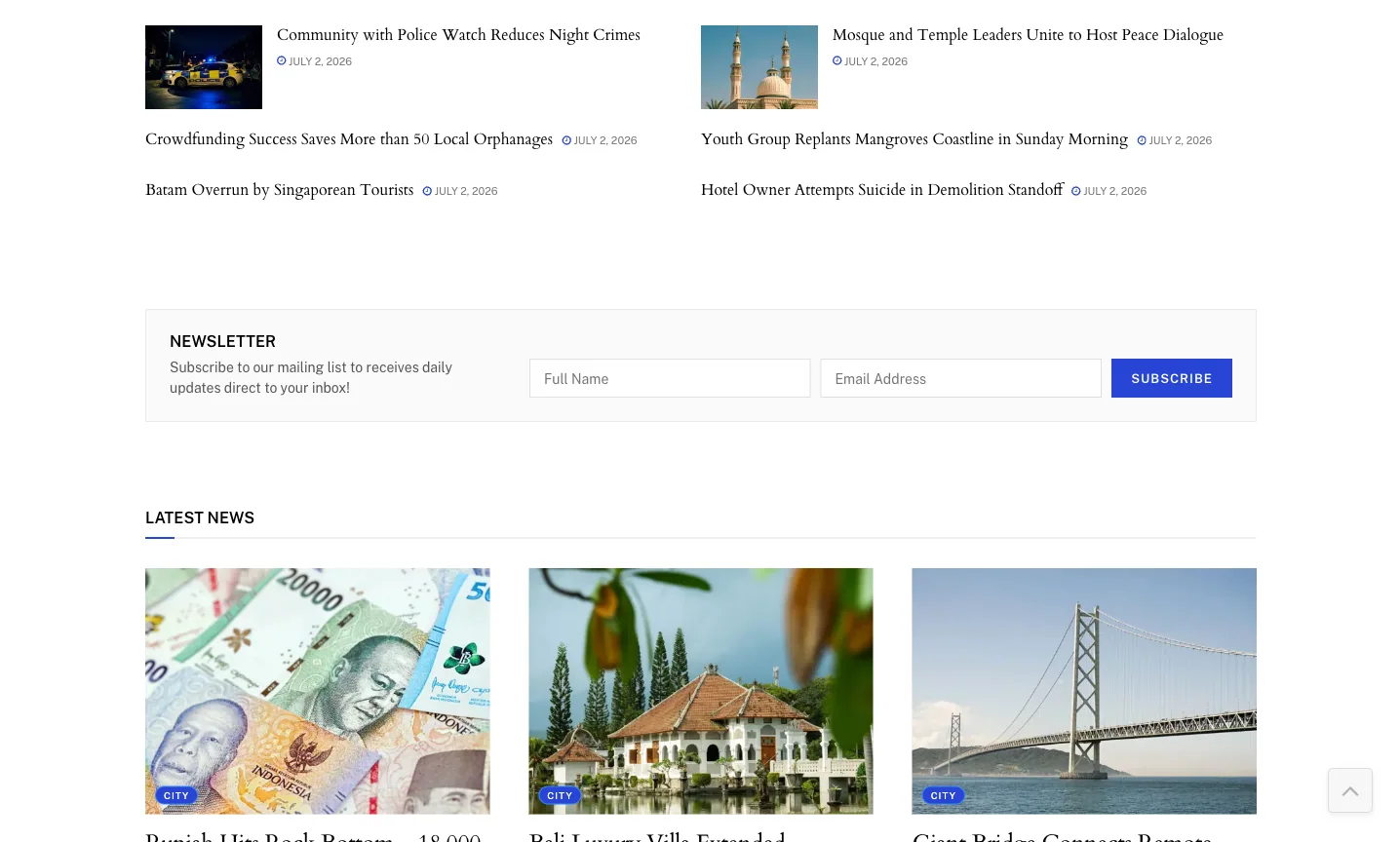Click the CITY tag on bridge image
Viewport: 1400px width, 842px height.
click(943, 795)
